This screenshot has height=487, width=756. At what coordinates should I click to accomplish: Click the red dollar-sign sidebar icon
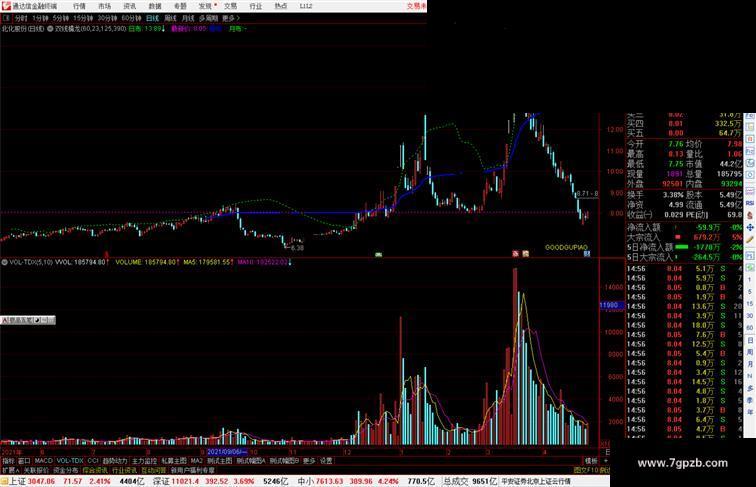click(750, 216)
